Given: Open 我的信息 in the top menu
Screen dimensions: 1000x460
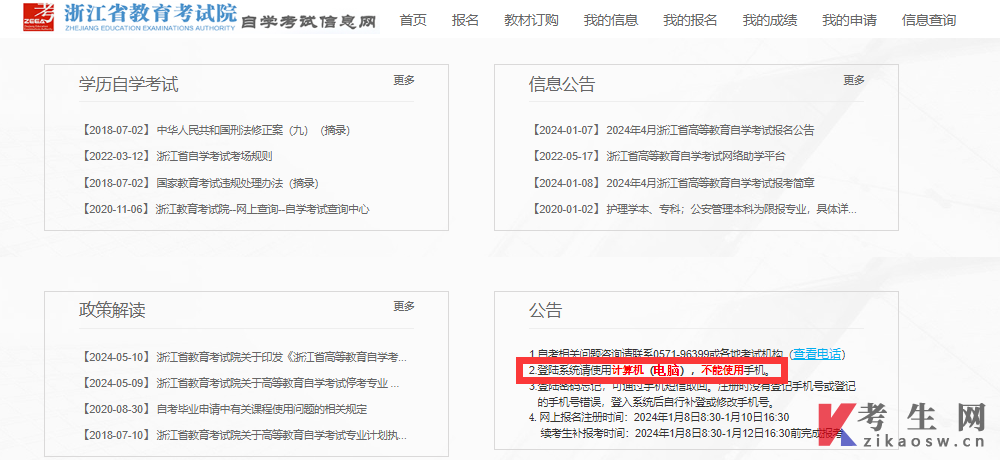Looking at the screenshot, I should 610,20.
